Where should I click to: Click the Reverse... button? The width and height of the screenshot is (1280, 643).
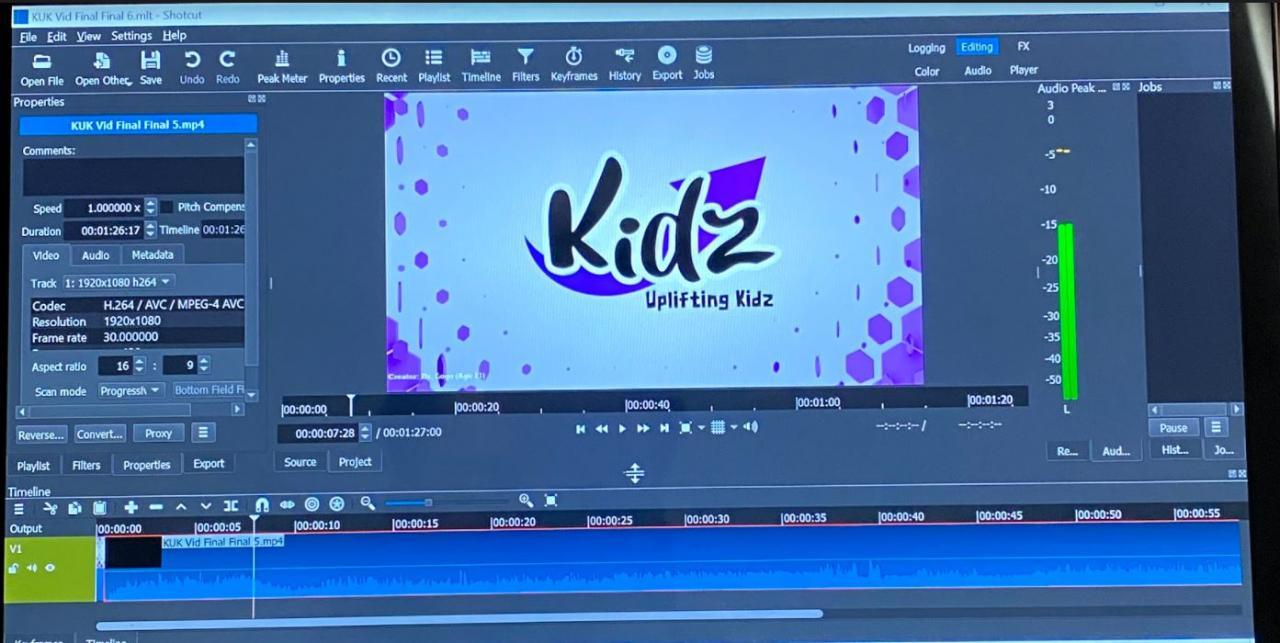click(42, 434)
